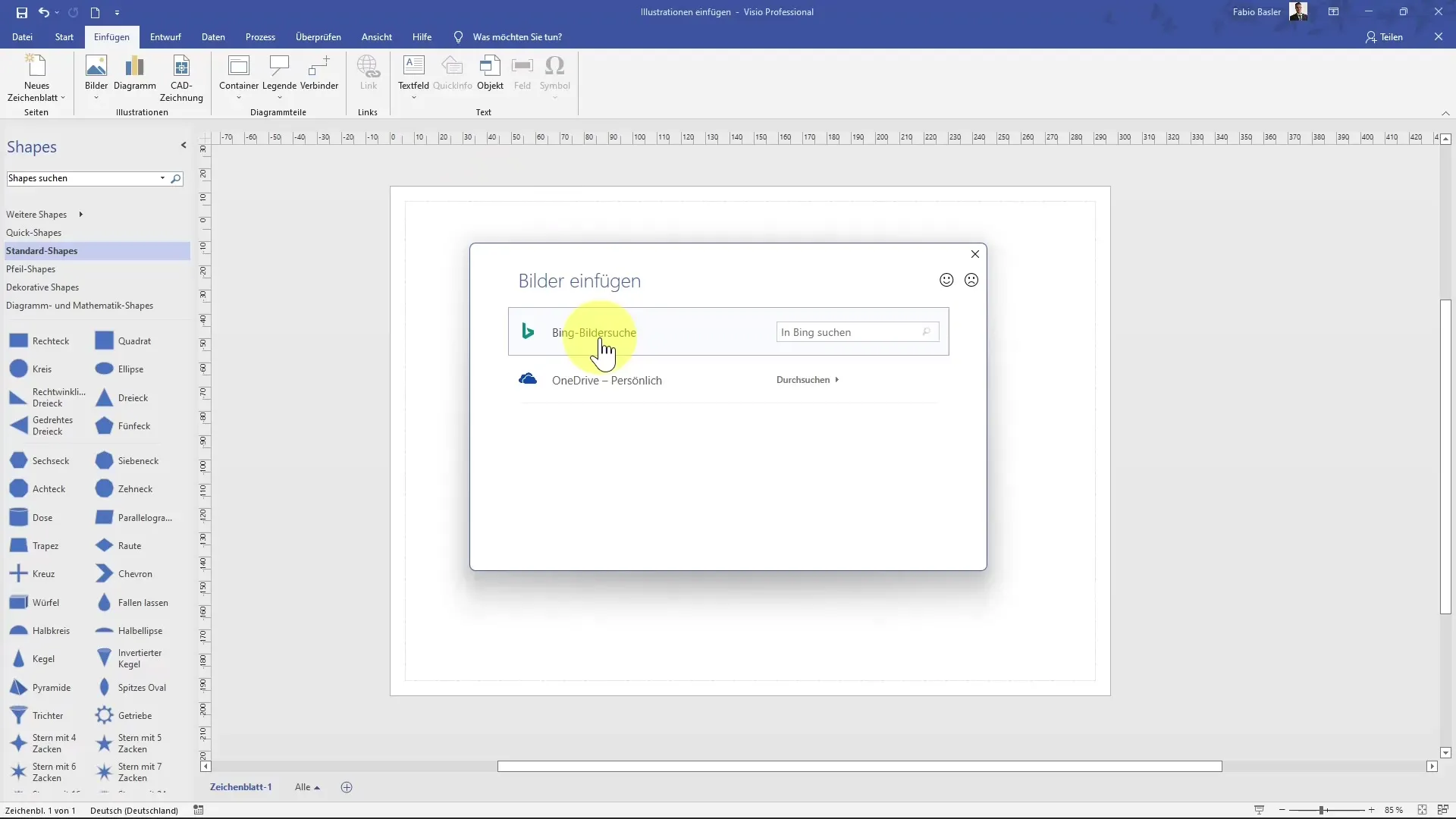1456x819 pixels.
Task: Switch to the Entwurf tab
Action: (x=165, y=37)
